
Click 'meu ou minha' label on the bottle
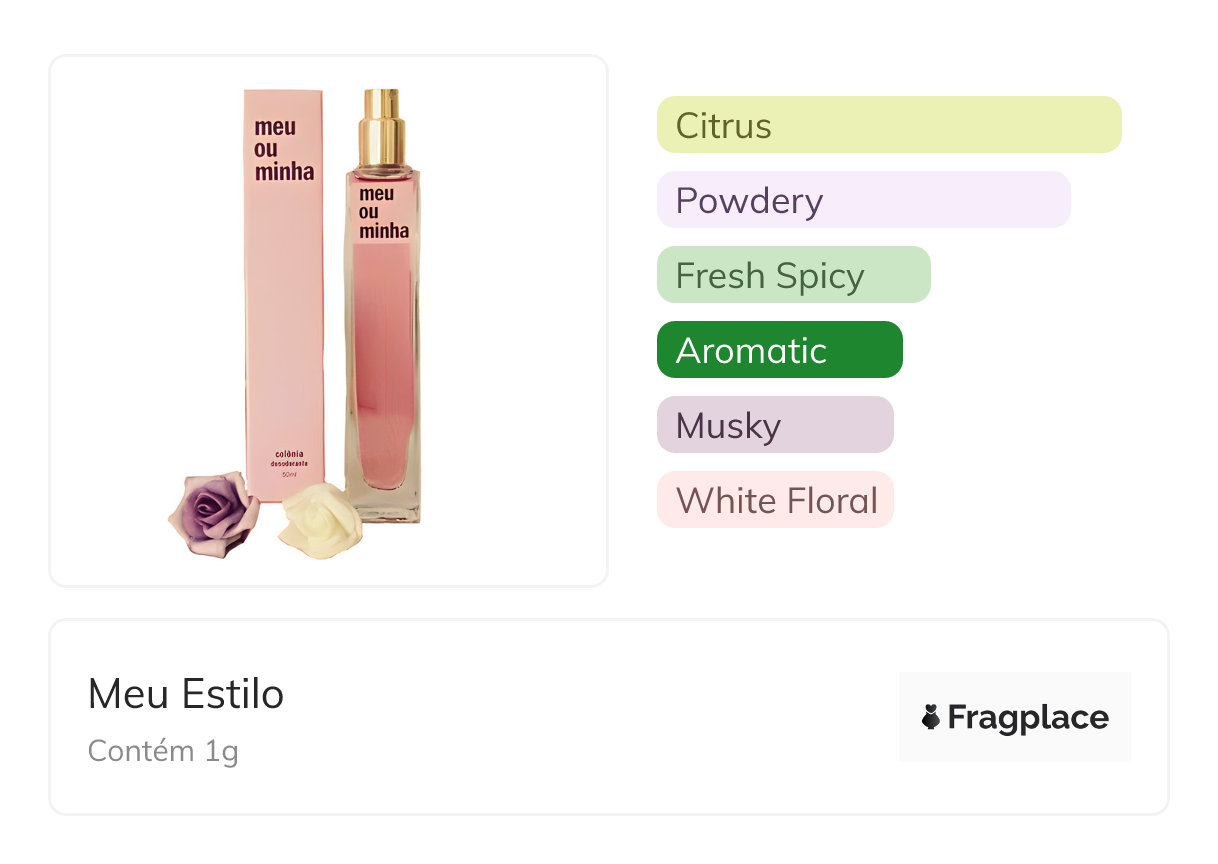coord(384,212)
